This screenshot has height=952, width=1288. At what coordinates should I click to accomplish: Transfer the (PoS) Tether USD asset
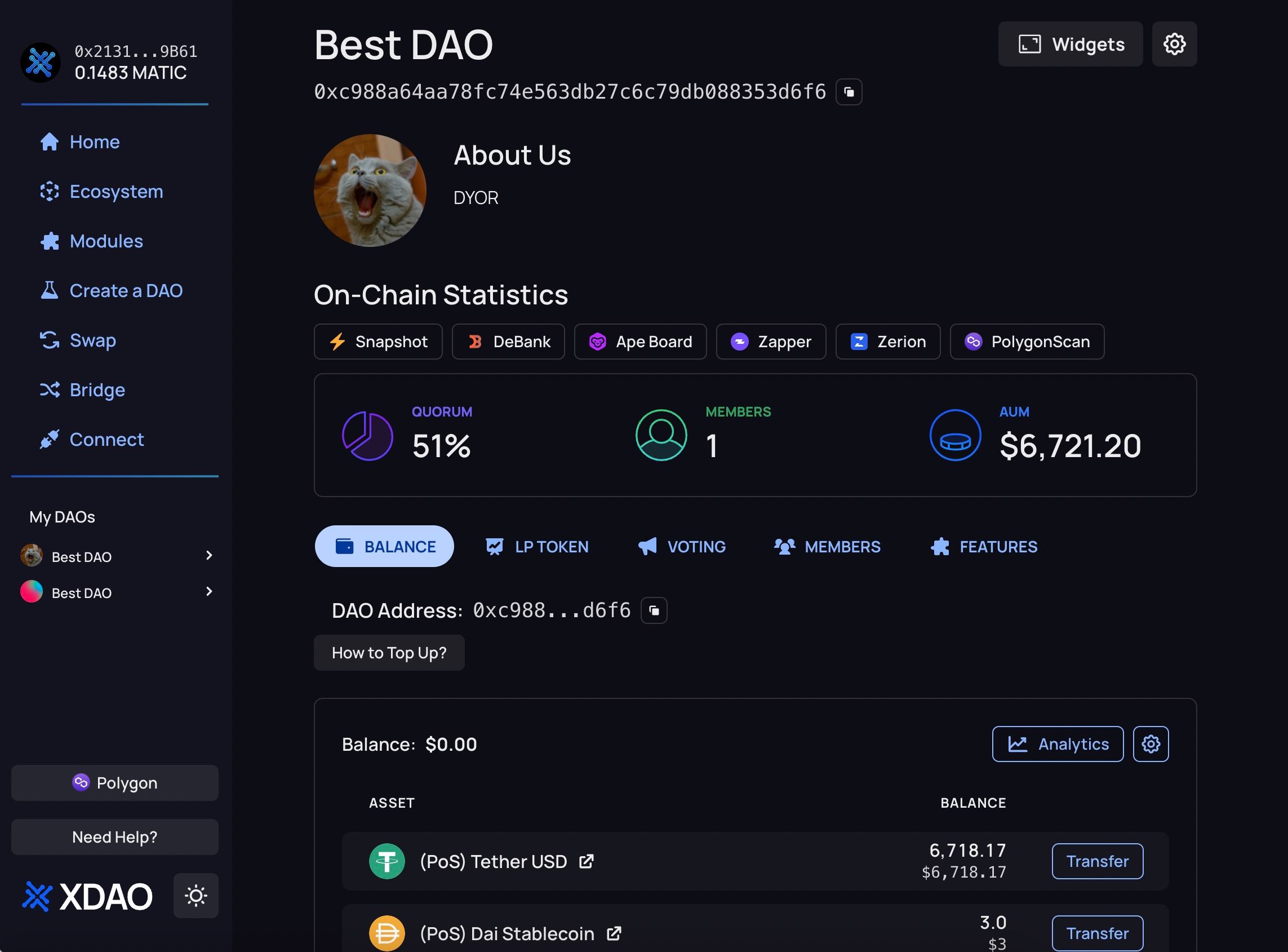(1097, 861)
